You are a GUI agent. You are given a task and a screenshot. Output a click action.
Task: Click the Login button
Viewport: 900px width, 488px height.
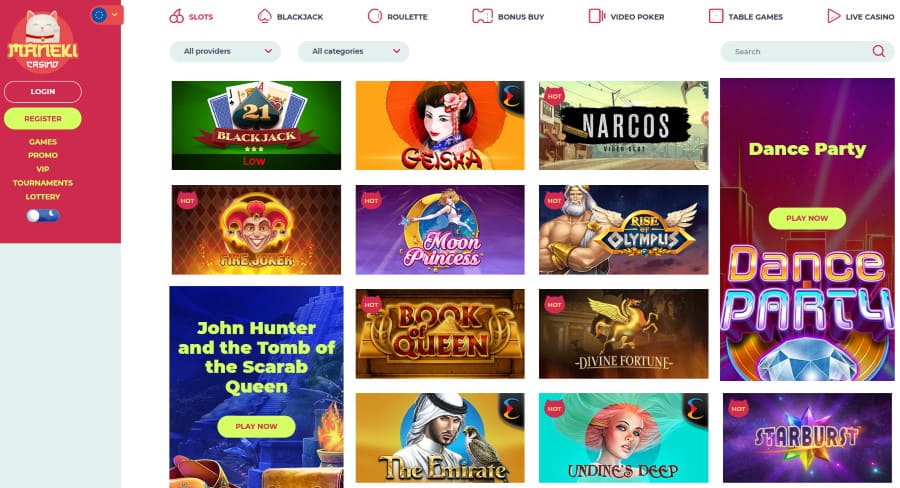43,92
